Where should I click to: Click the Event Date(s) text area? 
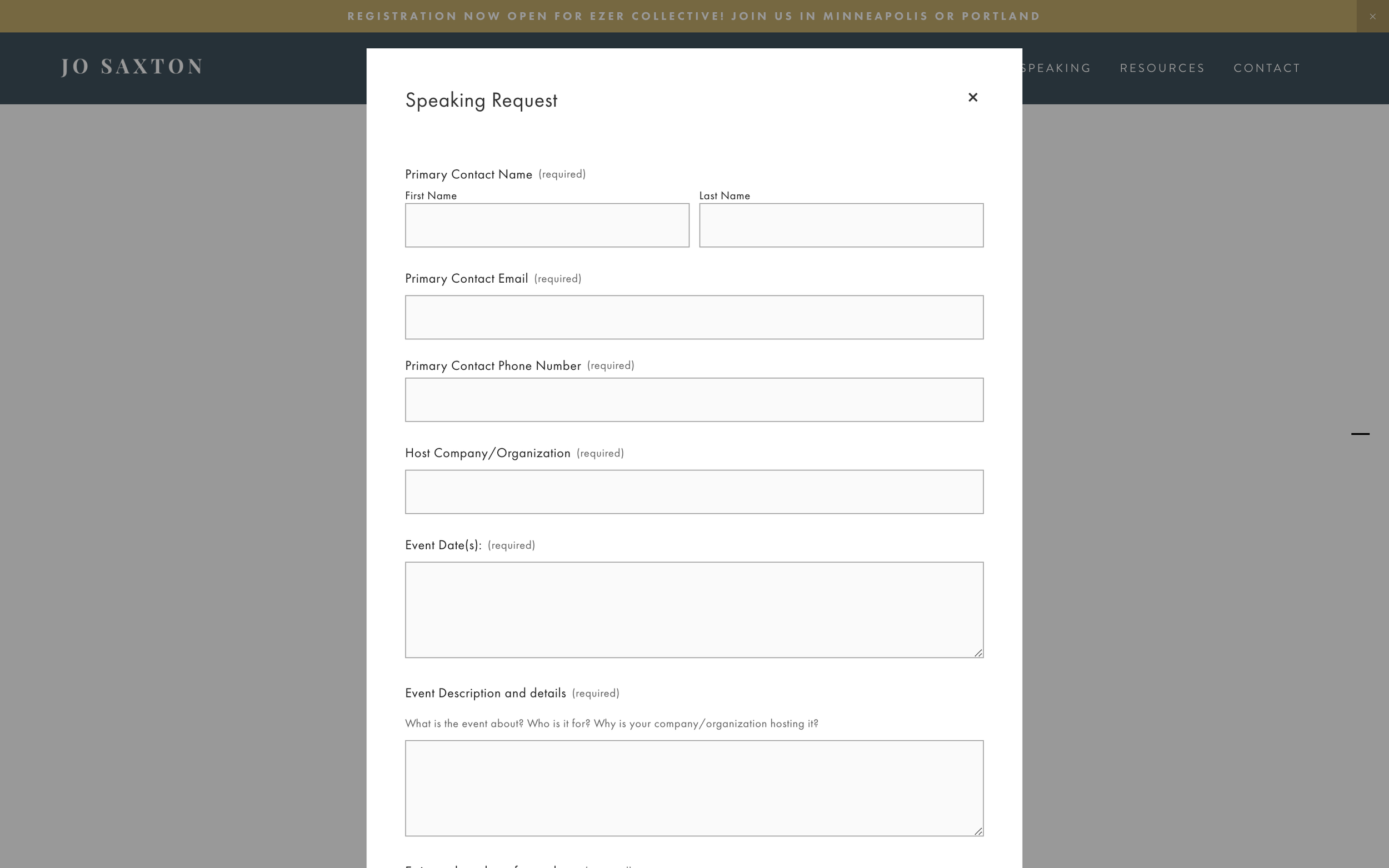click(693, 610)
